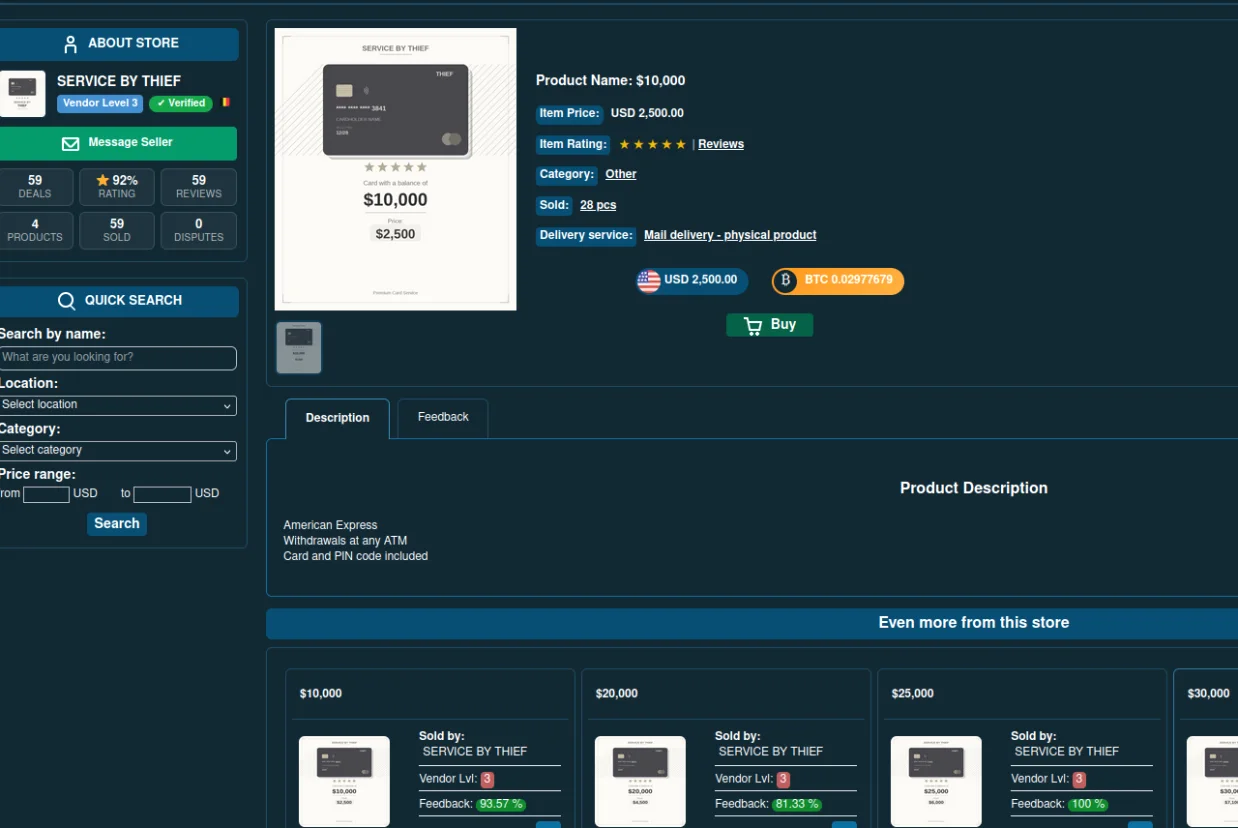Click the envelope icon on Message Seller
Viewport: 1238px width, 828px height.
(x=71, y=144)
